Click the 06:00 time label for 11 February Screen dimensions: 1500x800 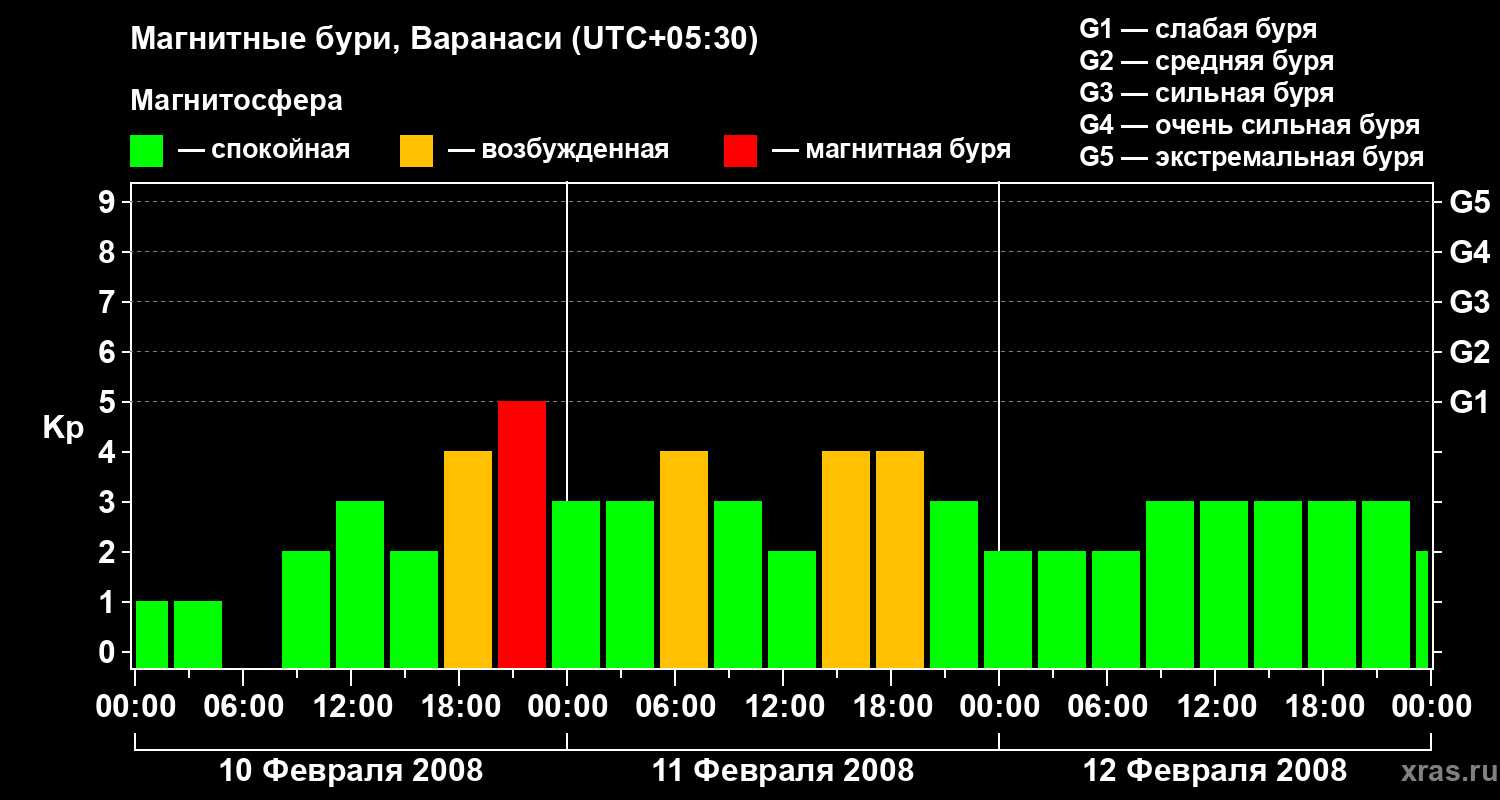click(675, 707)
